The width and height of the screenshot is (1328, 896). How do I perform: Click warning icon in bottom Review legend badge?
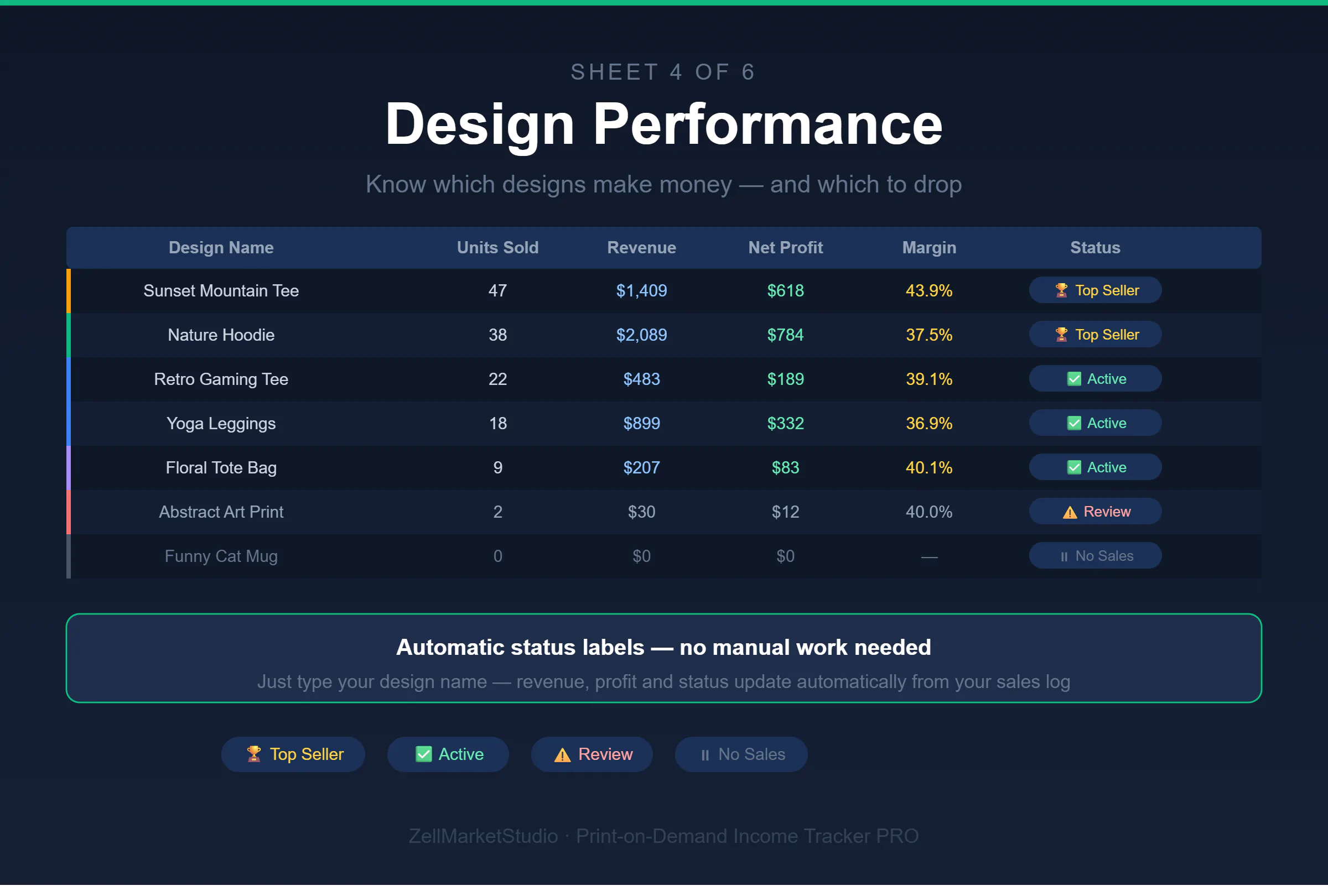coord(562,756)
